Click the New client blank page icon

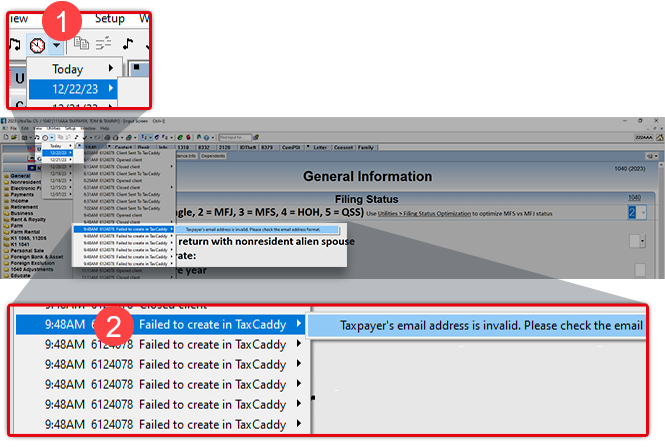[6, 137]
